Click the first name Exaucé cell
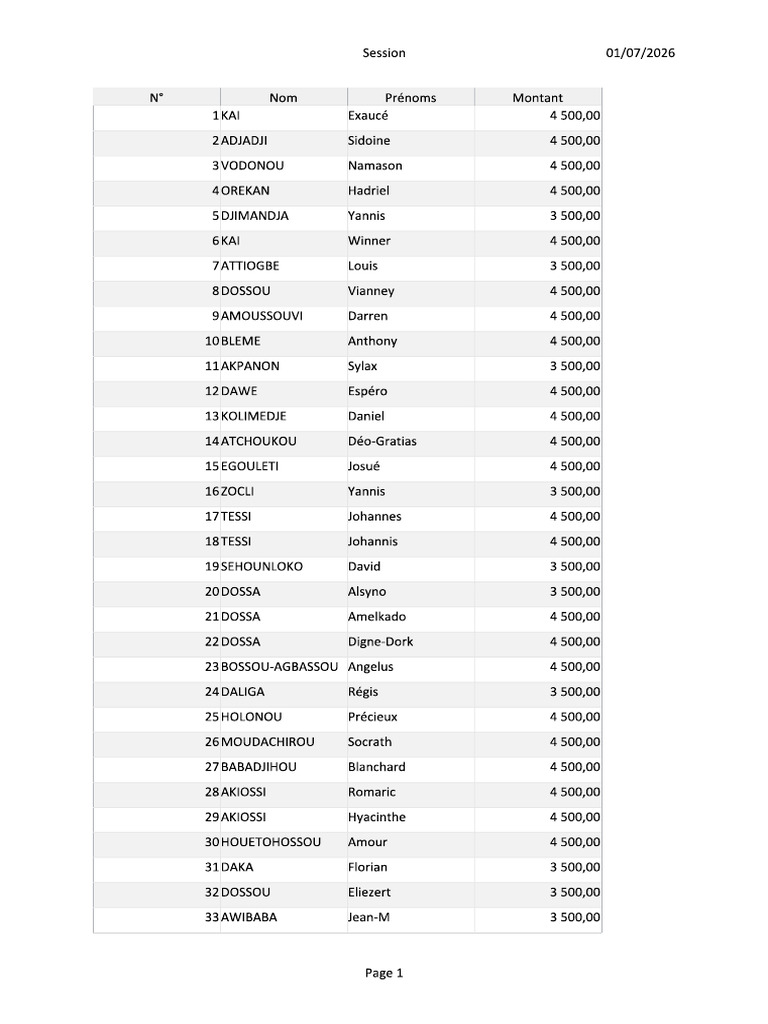This screenshot has height=1024, width=768. 410,116
